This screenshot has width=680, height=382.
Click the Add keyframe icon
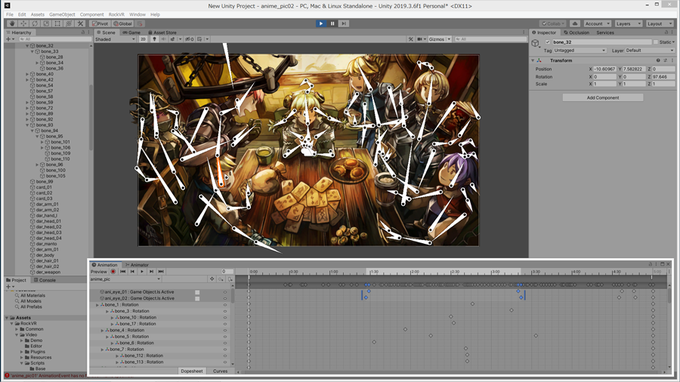click(221, 279)
